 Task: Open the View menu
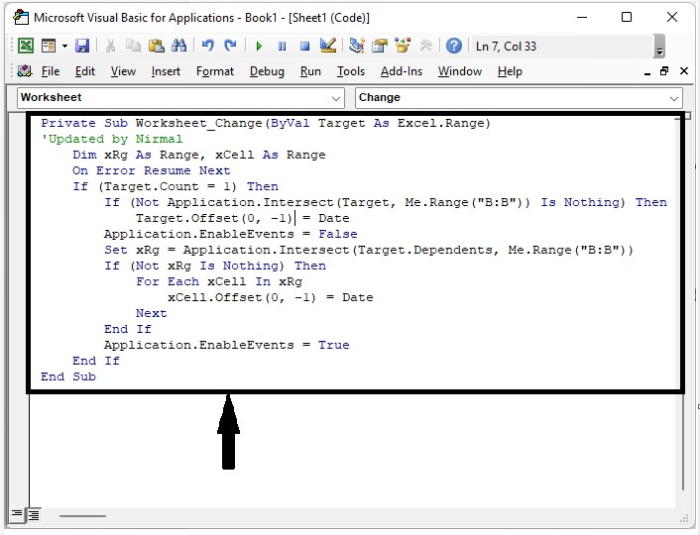pos(123,71)
